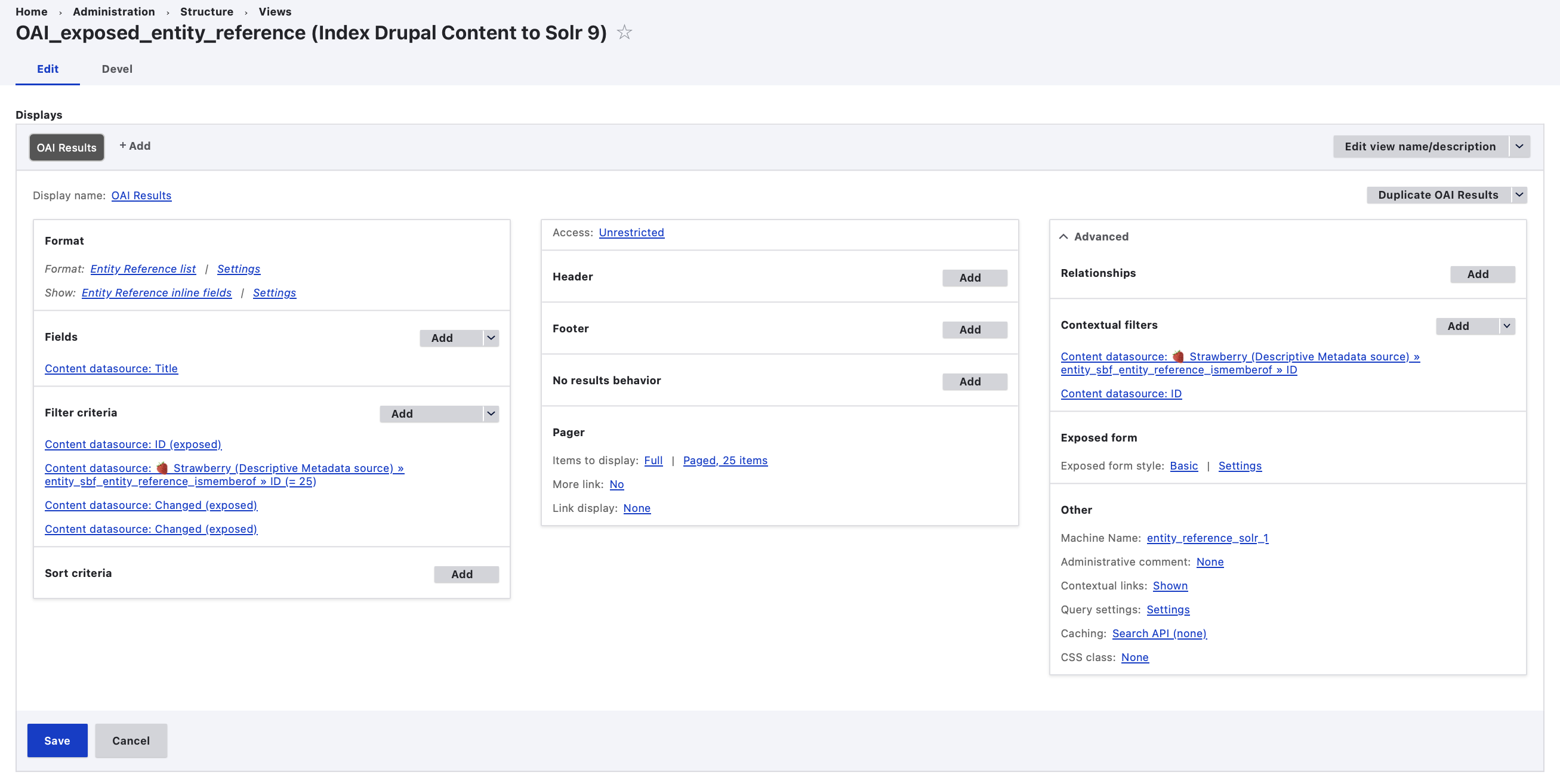Collapse the Advanced section chevron
This screenshot has height=784, width=1560.
1063,237
